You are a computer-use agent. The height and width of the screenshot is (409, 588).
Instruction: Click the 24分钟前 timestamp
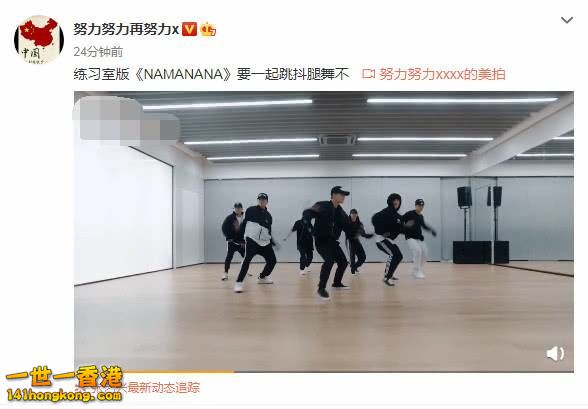pyautogui.click(x=98, y=52)
